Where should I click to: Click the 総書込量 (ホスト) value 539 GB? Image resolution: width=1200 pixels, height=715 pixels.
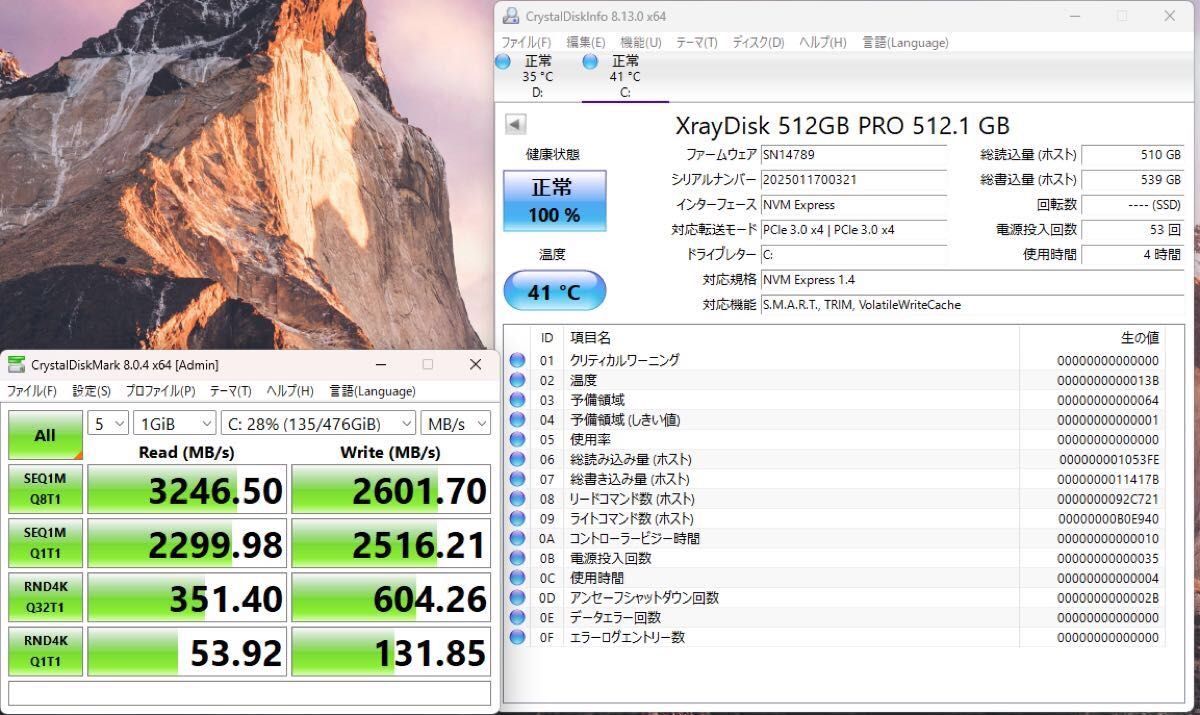(x=1133, y=180)
